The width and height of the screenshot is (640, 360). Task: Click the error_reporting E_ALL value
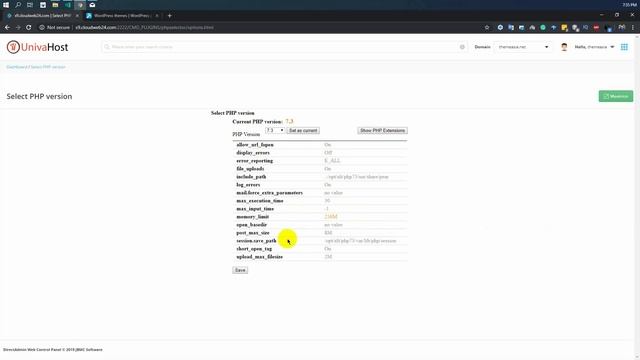coord(332,161)
